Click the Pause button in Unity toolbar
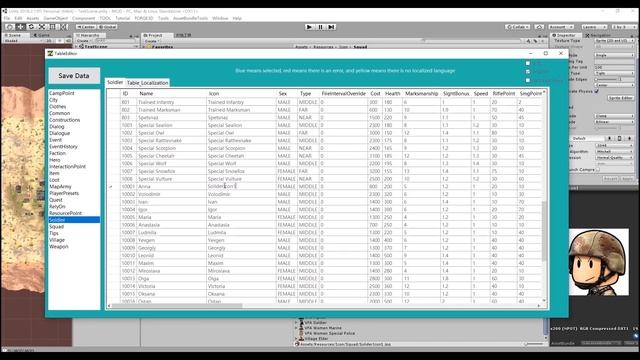This screenshot has height=360, width=640. [x=320, y=27]
